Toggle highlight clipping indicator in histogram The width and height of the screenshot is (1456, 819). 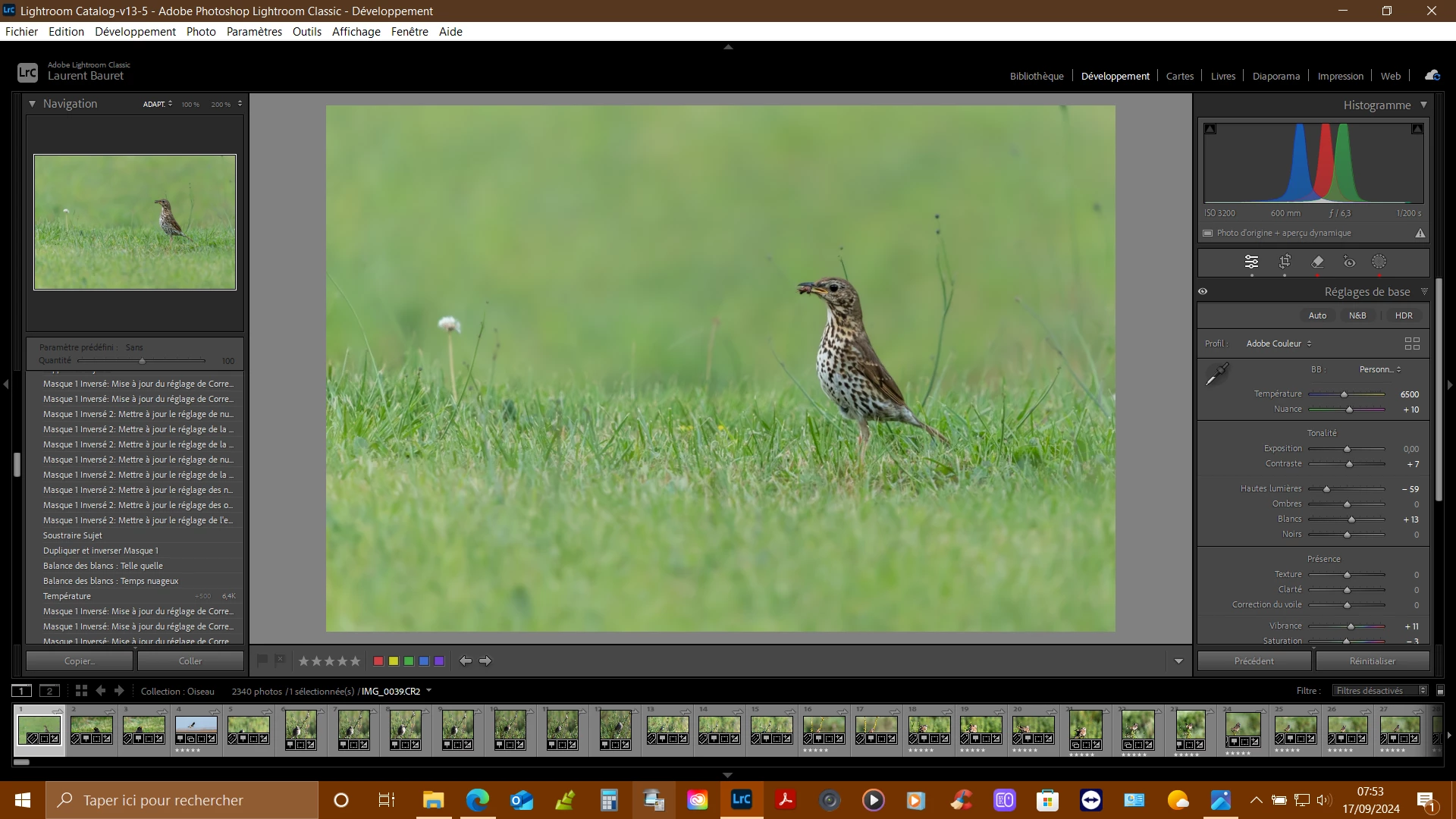1417,129
